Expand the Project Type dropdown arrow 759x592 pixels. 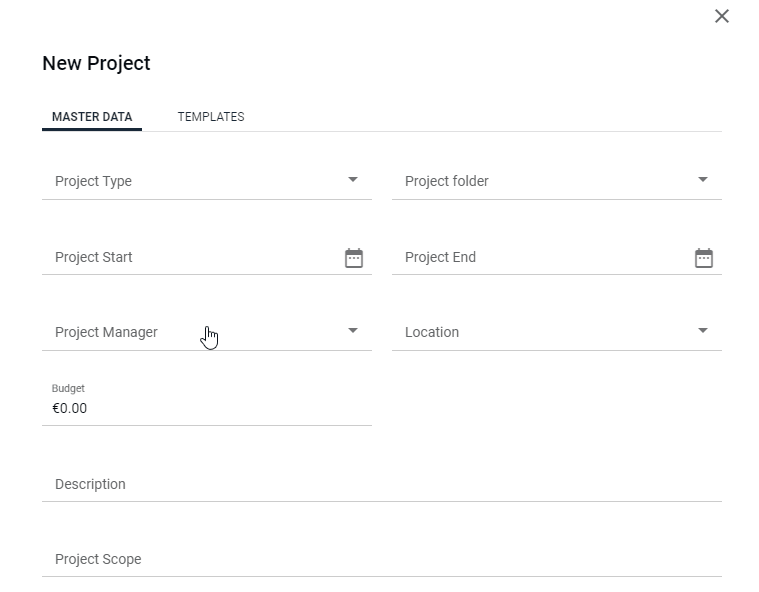[x=353, y=180]
